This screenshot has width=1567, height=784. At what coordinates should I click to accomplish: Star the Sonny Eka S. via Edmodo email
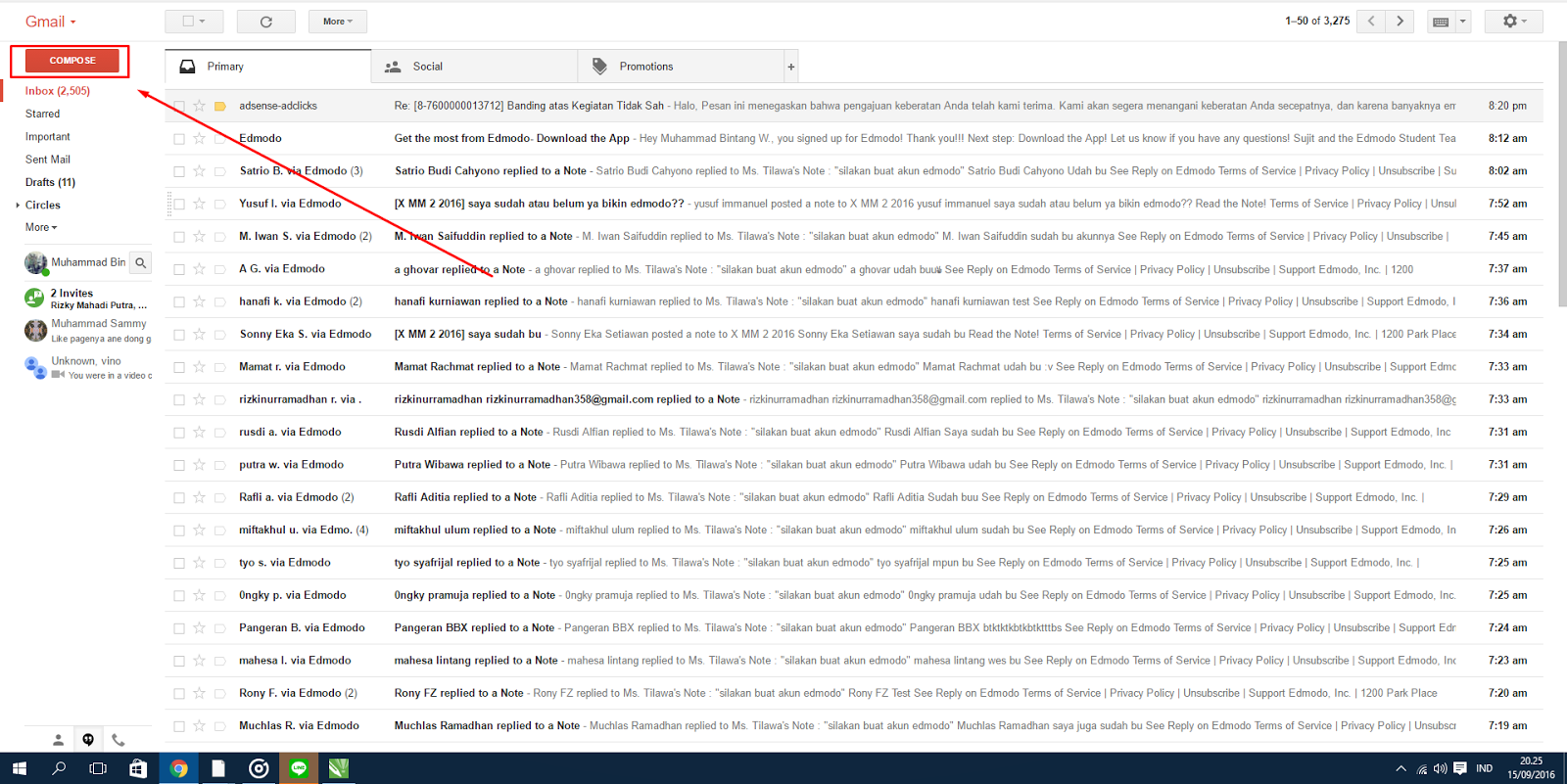pos(199,334)
